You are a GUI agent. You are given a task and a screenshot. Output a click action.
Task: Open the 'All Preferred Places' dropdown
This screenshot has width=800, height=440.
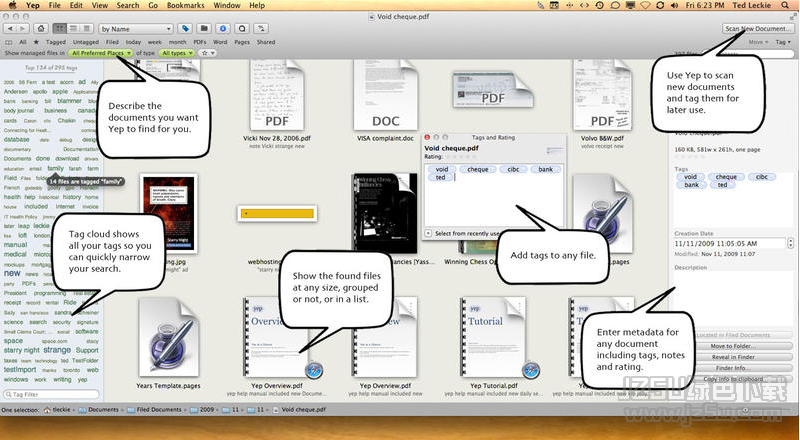101,53
